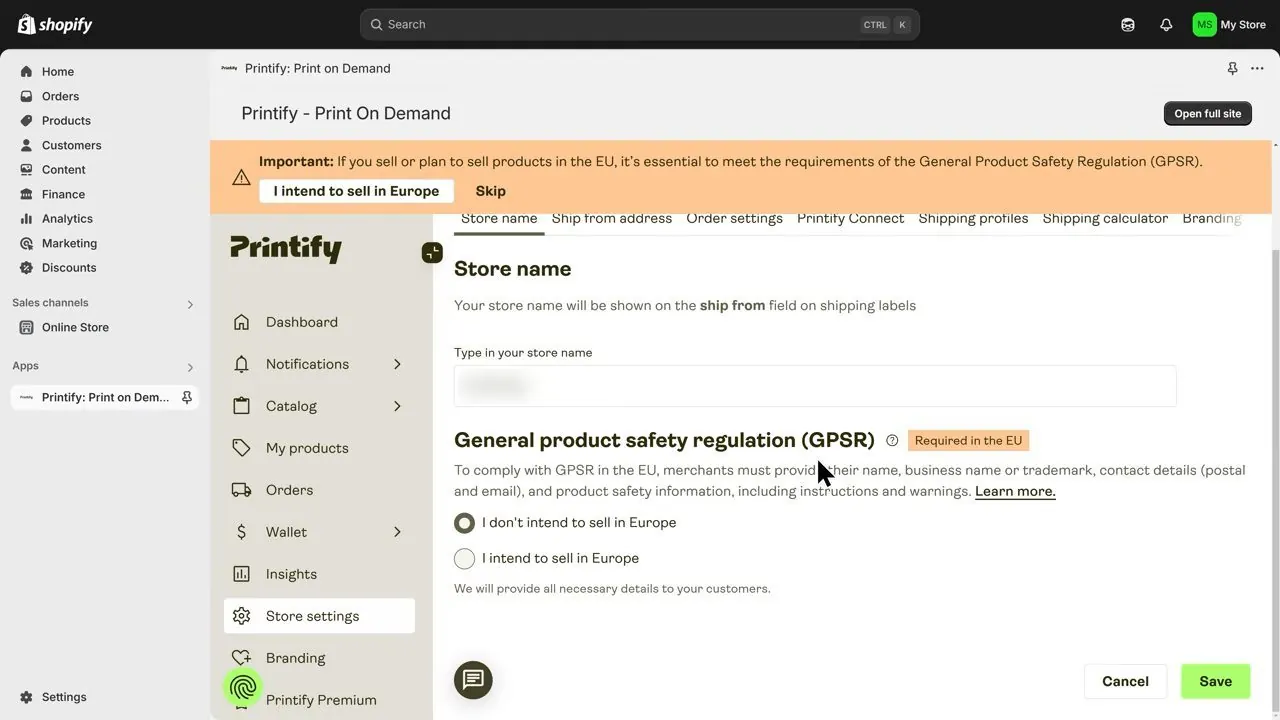
Task: Open the Sidekick assistant icon in top bar
Action: point(1128,25)
